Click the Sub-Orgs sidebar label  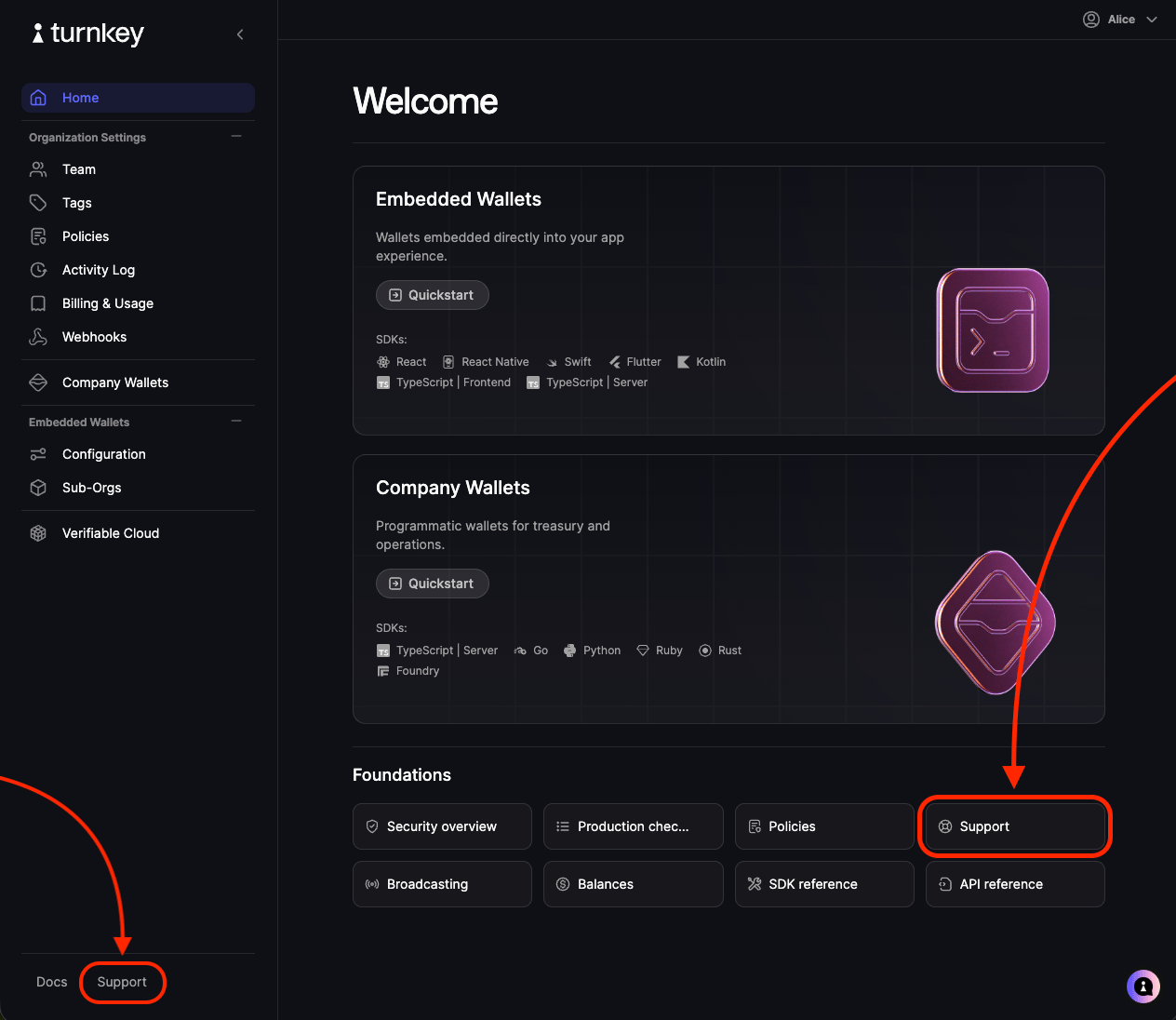coord(92,488)
